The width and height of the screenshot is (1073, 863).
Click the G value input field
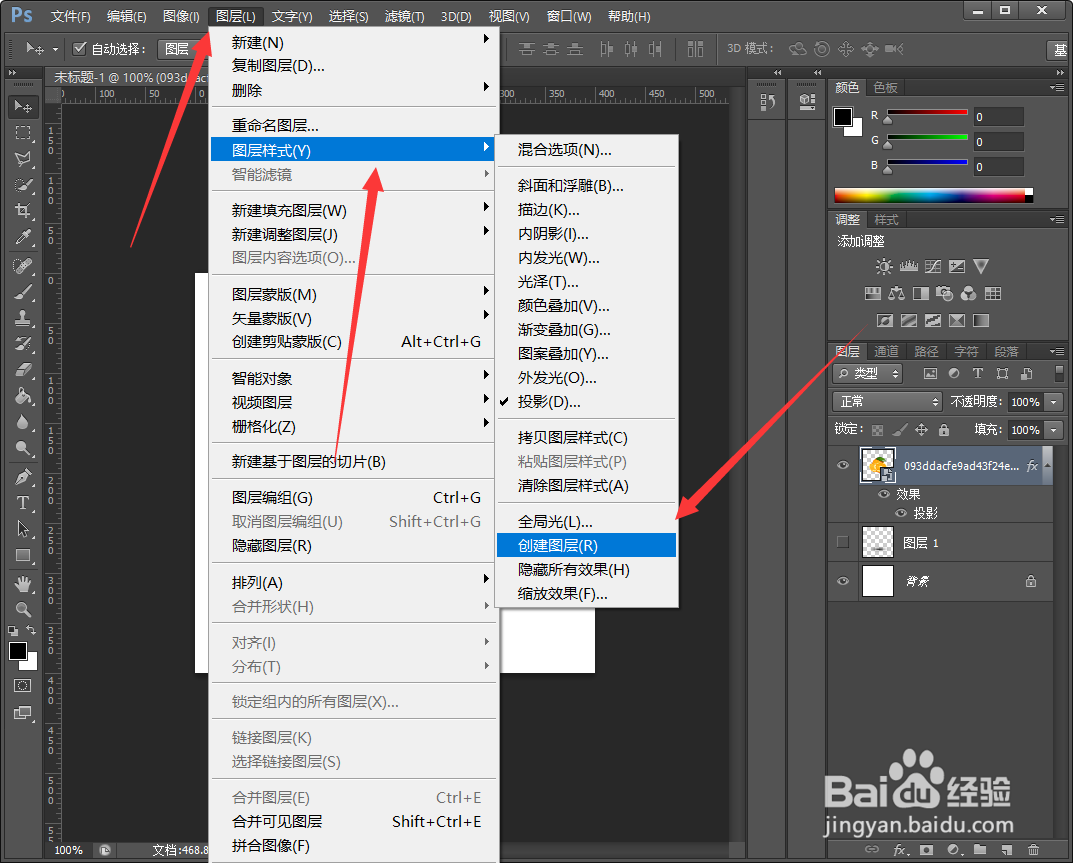pyautogui.click(x=998, y=142)
